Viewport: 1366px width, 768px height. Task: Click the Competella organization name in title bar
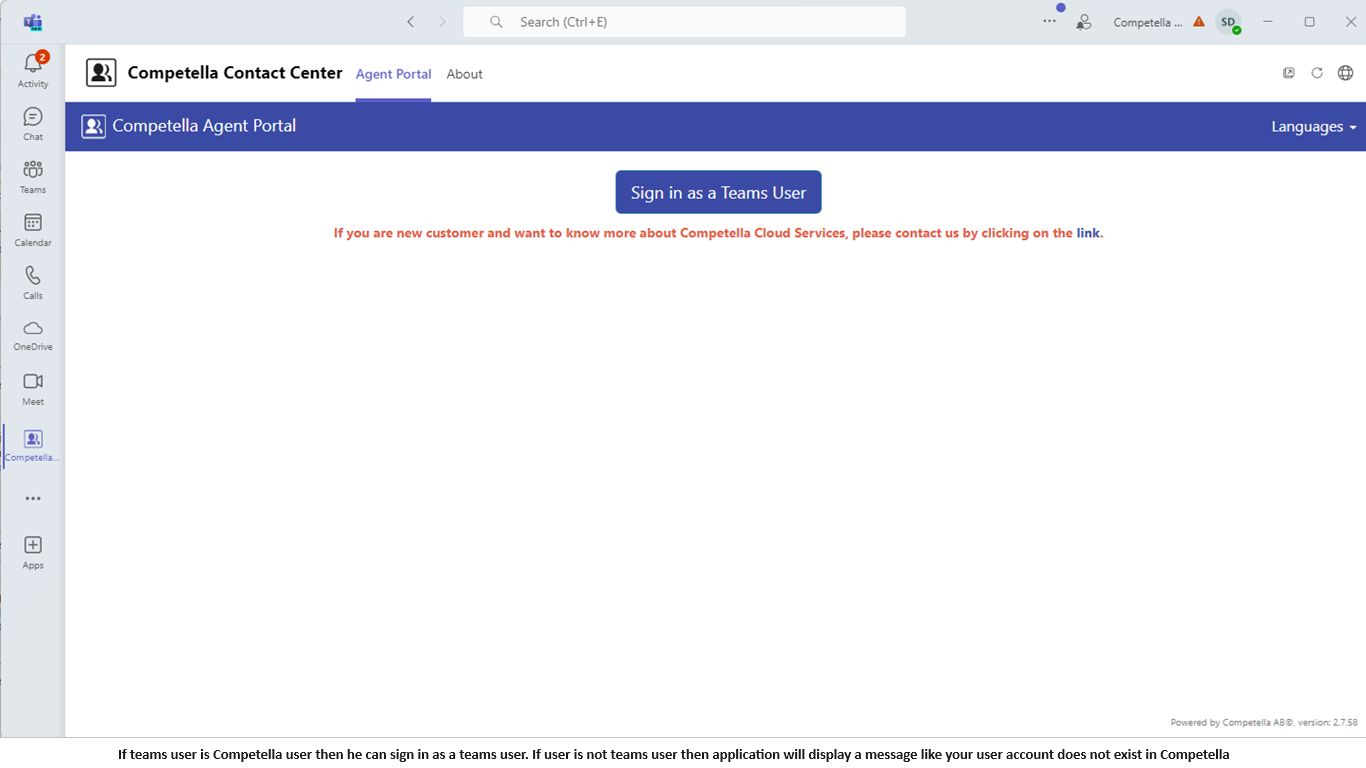[1148, 22]
